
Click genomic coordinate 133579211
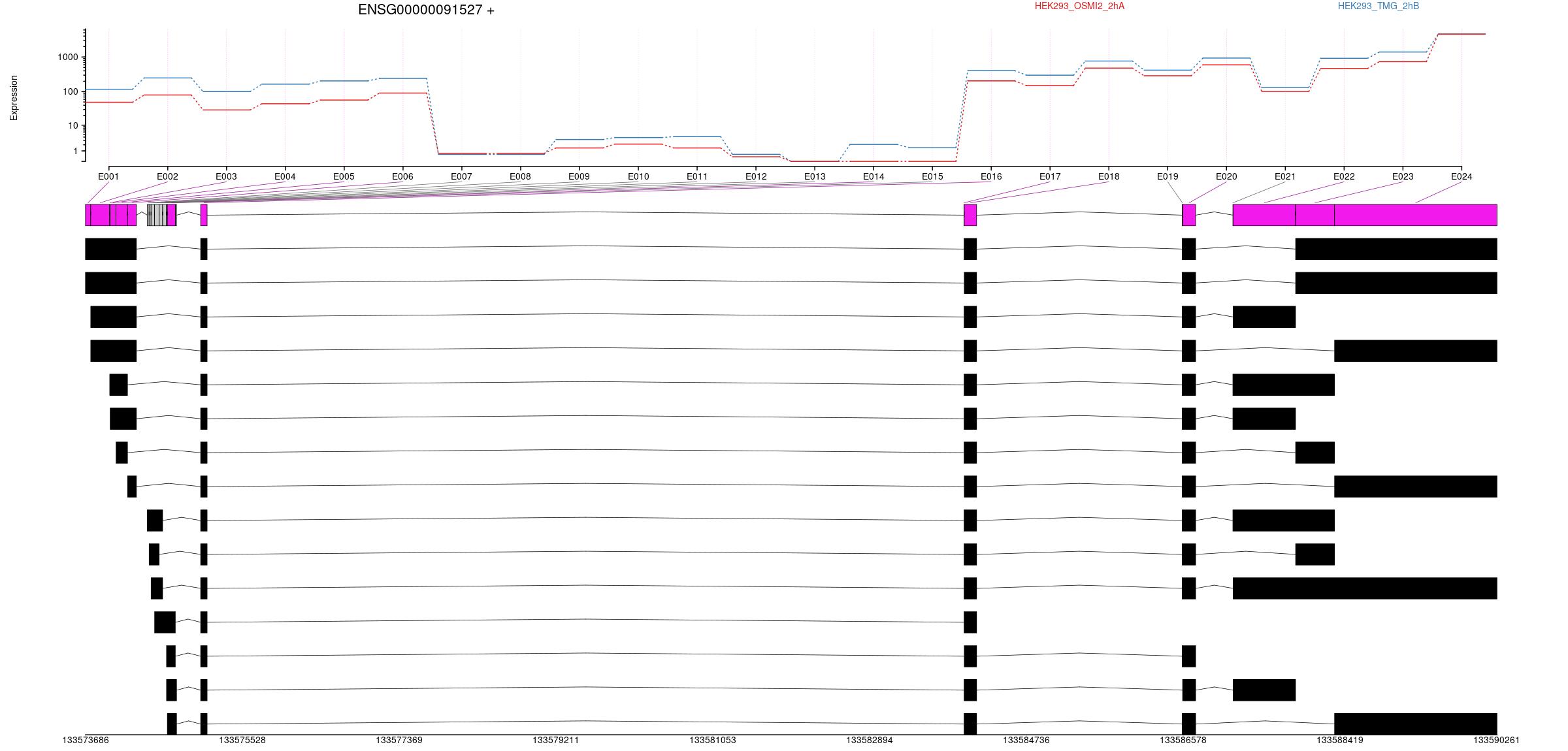(556, 740)
